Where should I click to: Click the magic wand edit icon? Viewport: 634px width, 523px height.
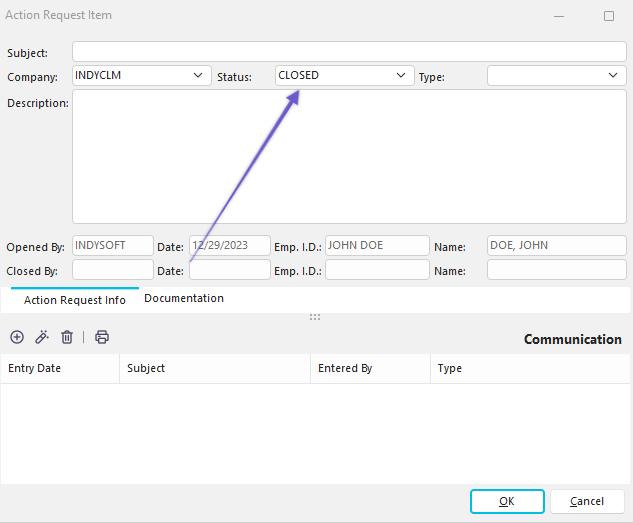[42, 338]
